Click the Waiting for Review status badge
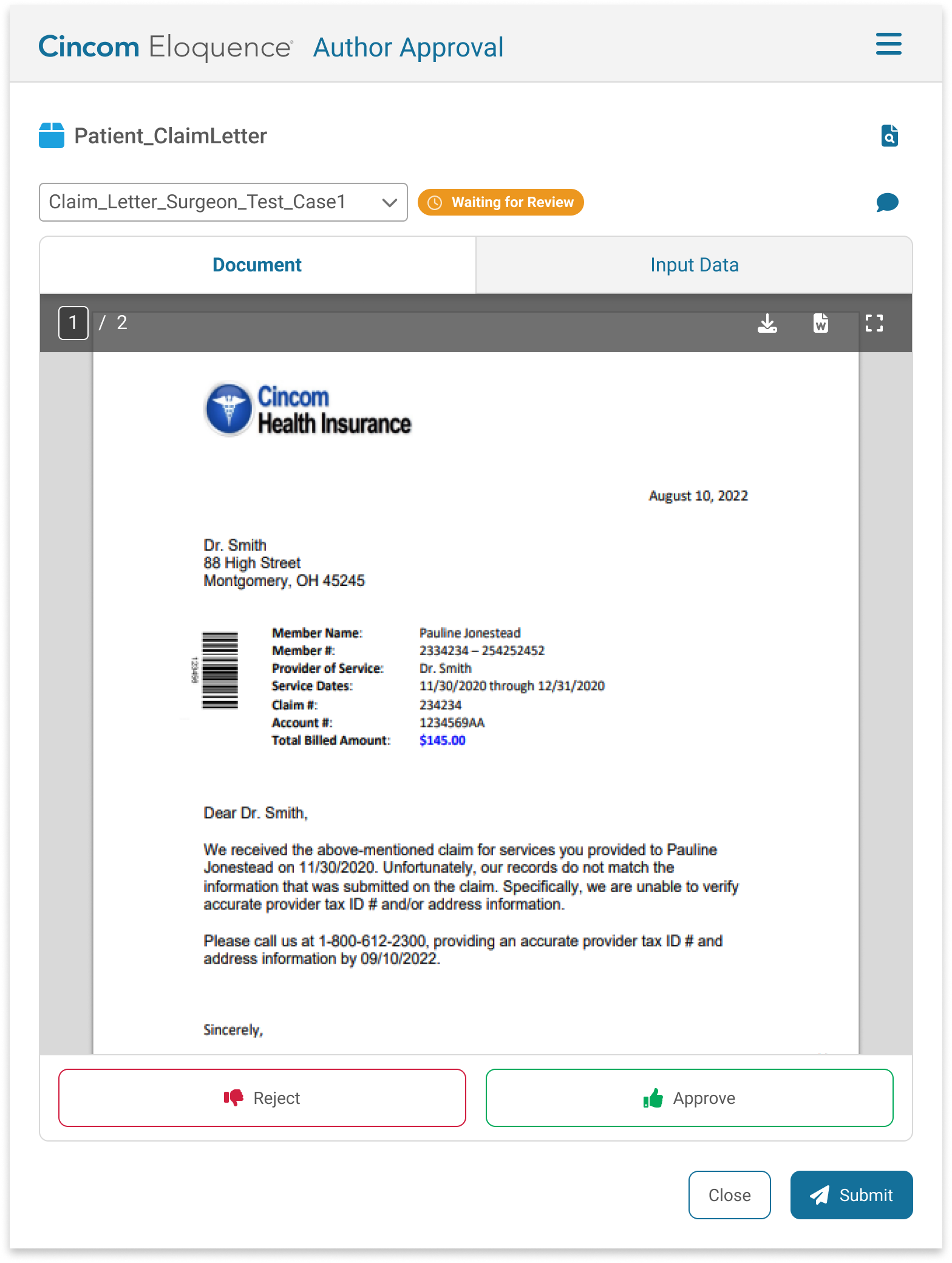Viewport: 952px width, 1263px height. (x=501, y=202)
